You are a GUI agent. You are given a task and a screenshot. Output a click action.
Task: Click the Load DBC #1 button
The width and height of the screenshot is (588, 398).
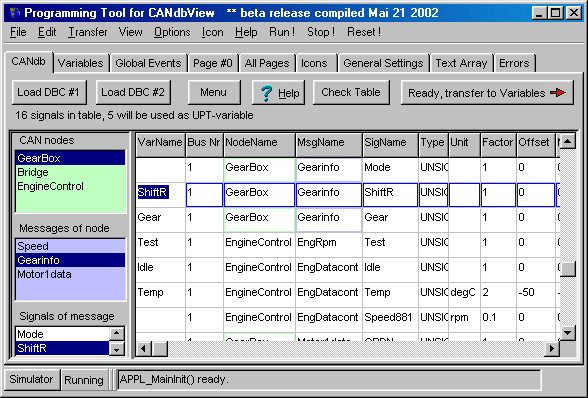click(x=49, y=92)
